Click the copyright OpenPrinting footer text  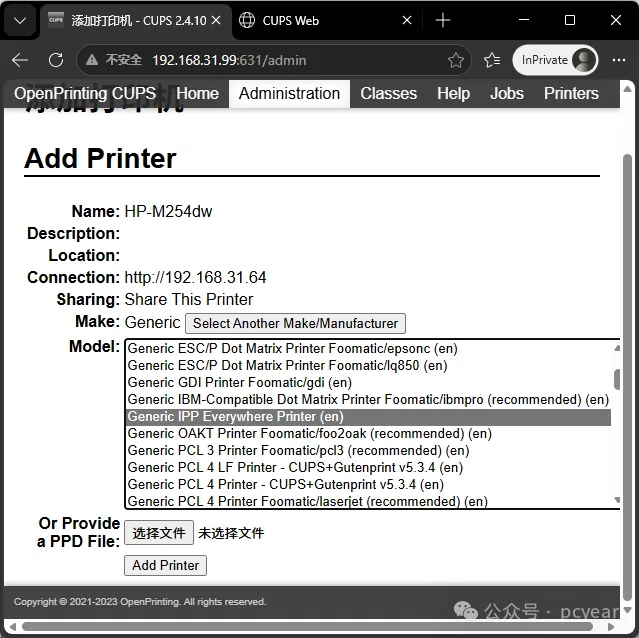click(x=140, y=602)
